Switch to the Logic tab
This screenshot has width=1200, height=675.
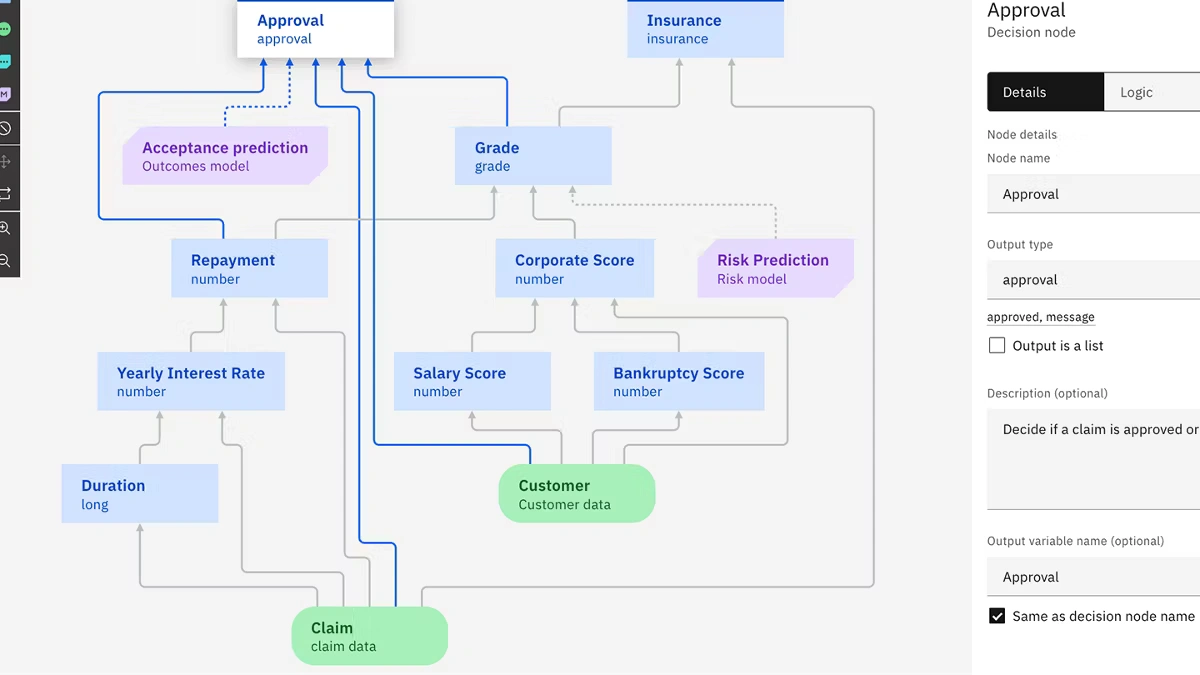1150,92
